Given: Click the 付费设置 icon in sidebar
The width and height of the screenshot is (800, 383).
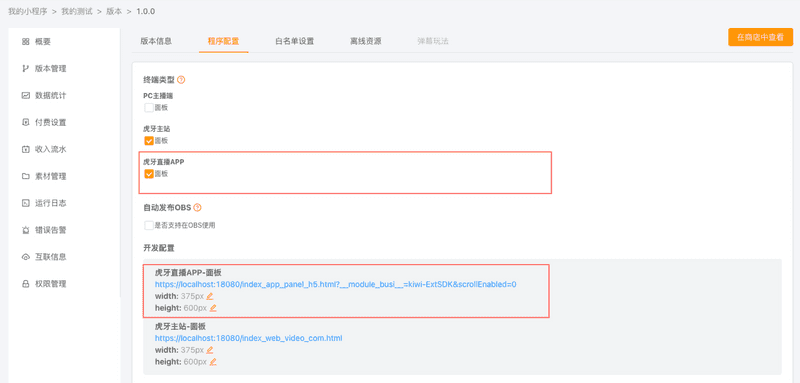Looking at the screenshot, I should point(25,122).
